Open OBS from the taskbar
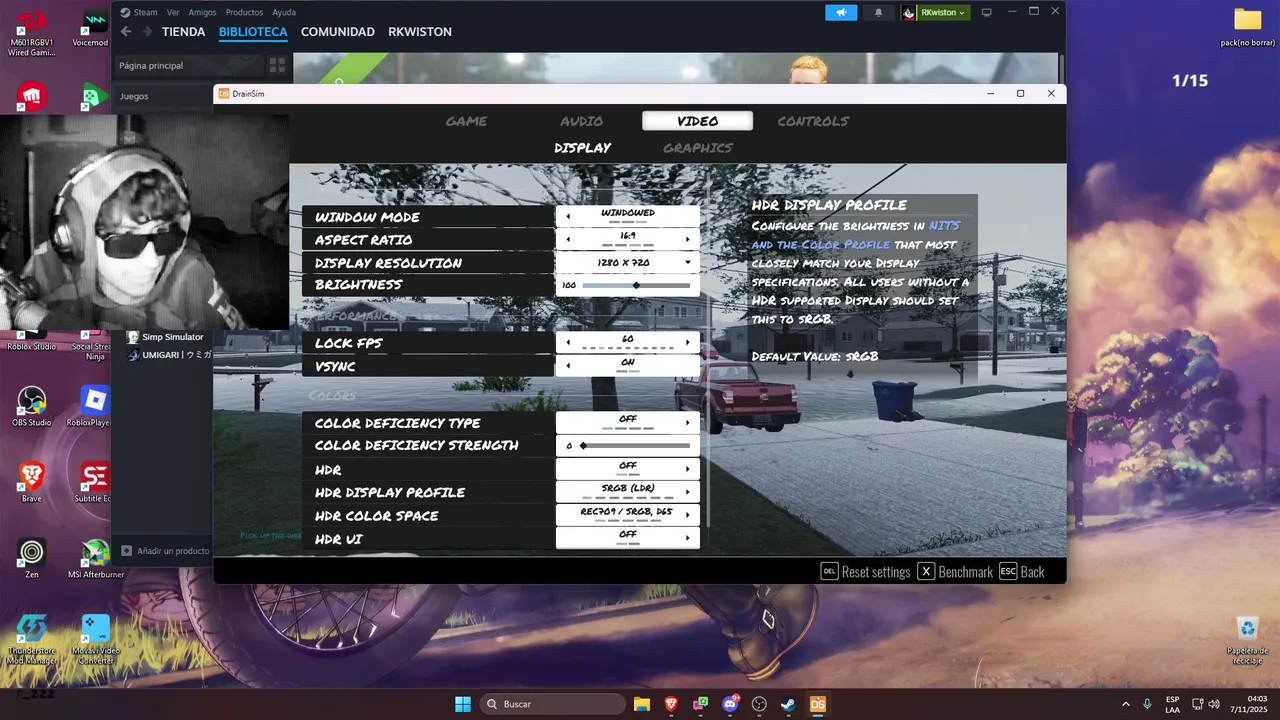 (759, 704)
